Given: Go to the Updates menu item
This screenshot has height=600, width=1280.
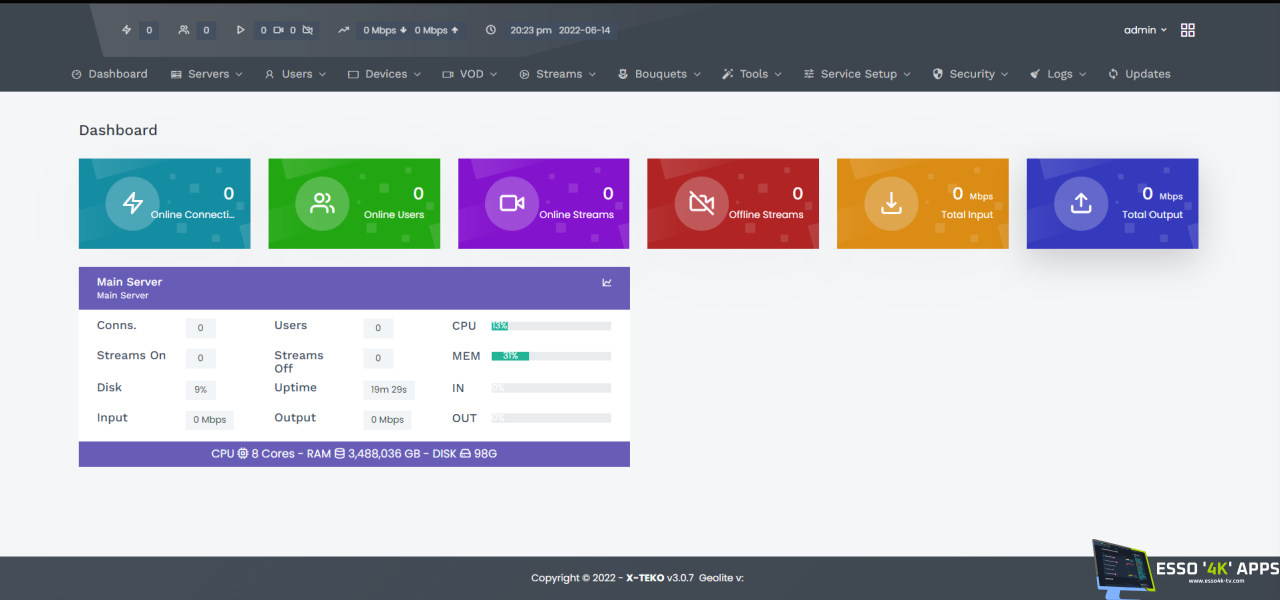Looking at the screenshot, I should click(x=1139, y=74).
